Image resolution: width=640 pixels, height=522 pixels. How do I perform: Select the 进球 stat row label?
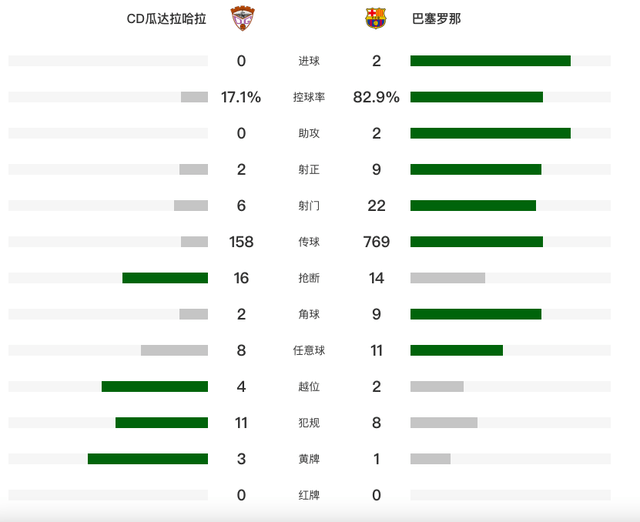pos(309,61)
